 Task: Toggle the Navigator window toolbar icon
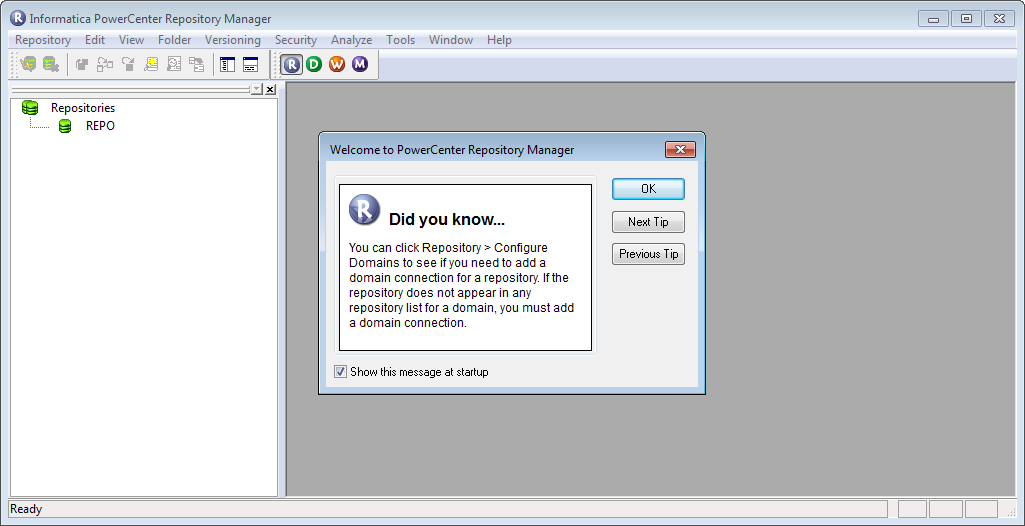pos(227,64)
